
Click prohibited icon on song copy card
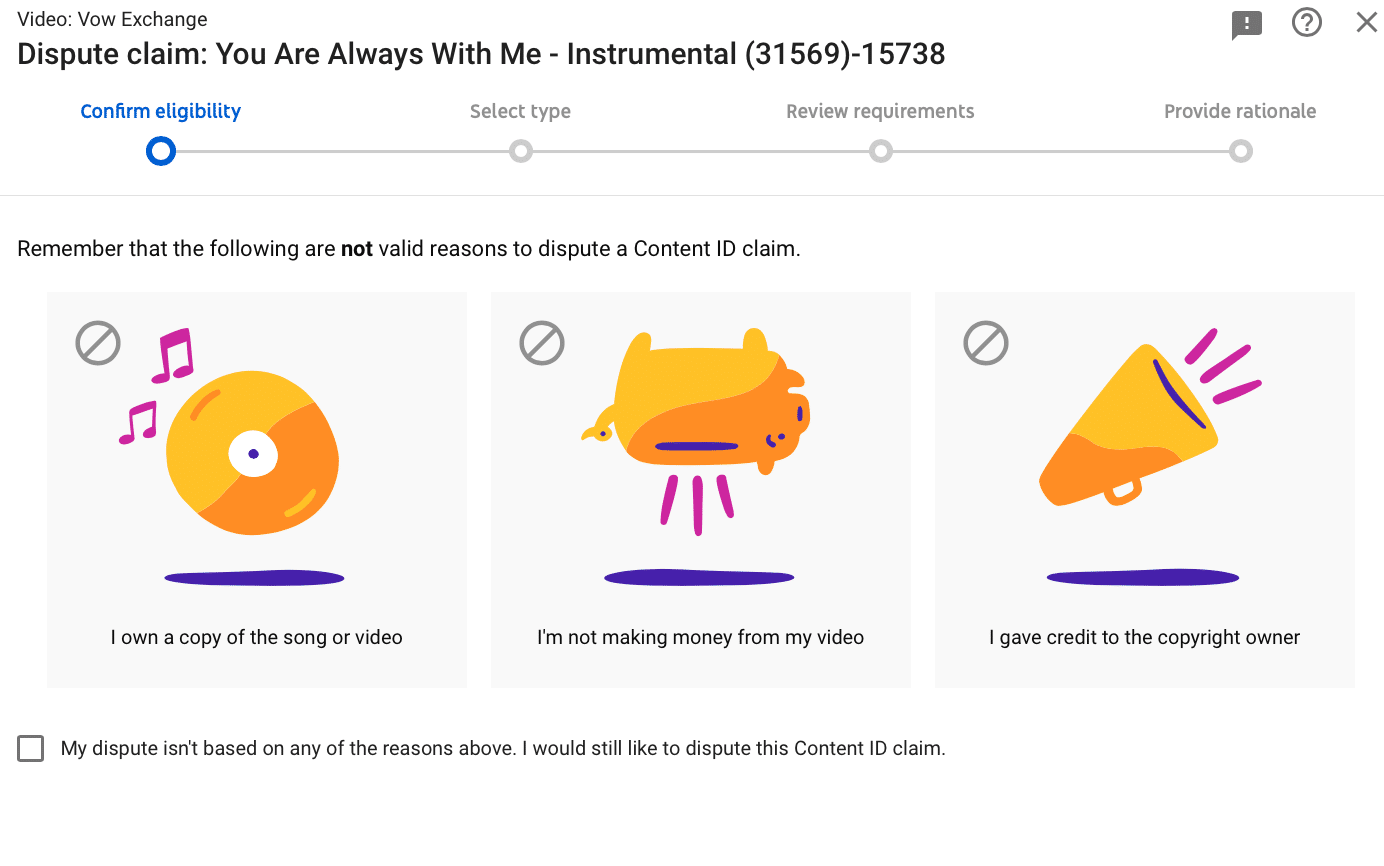98,343
